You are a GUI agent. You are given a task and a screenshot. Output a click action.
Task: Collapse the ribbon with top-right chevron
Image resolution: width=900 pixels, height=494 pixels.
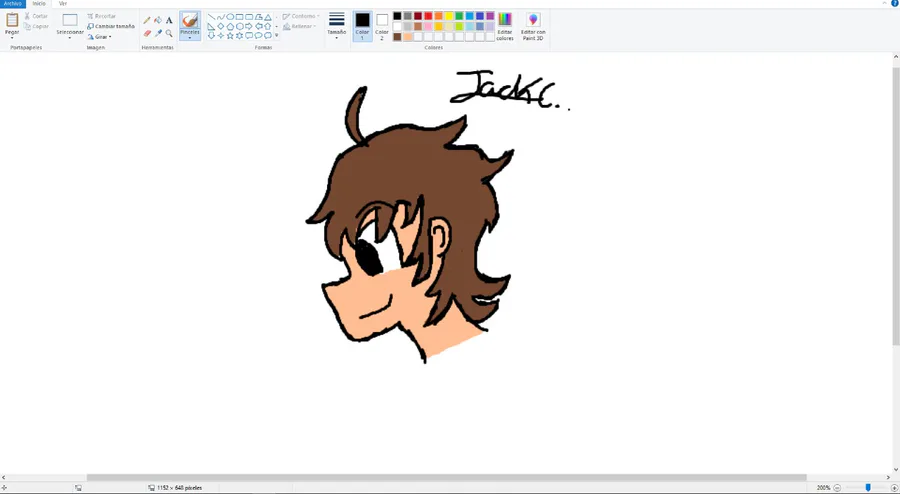[x=885, y=3]
